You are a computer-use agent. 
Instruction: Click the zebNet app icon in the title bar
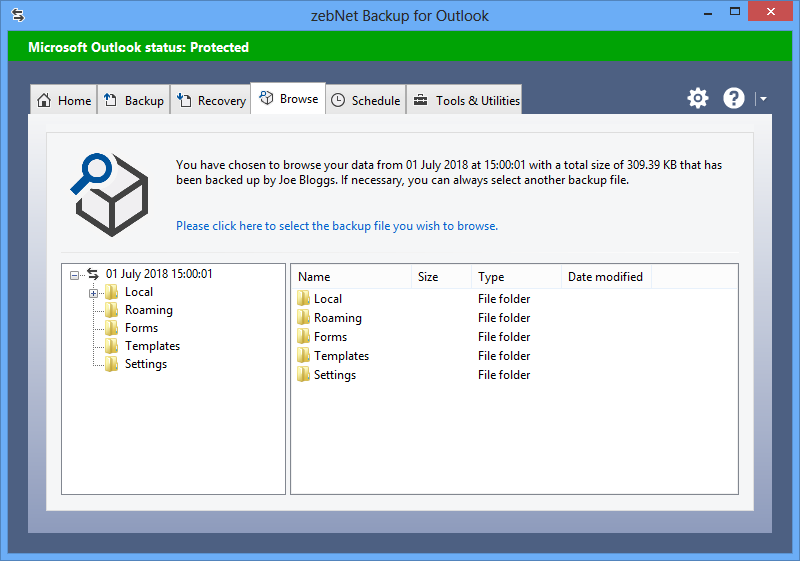click(18, 15)
